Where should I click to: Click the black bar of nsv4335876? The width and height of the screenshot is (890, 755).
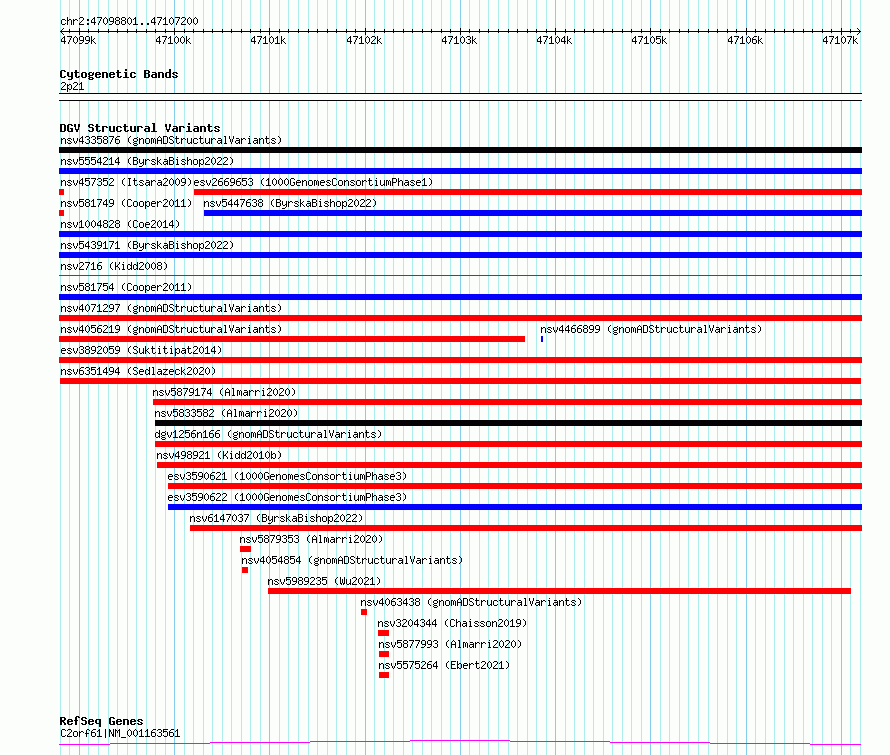pos(460,150)
